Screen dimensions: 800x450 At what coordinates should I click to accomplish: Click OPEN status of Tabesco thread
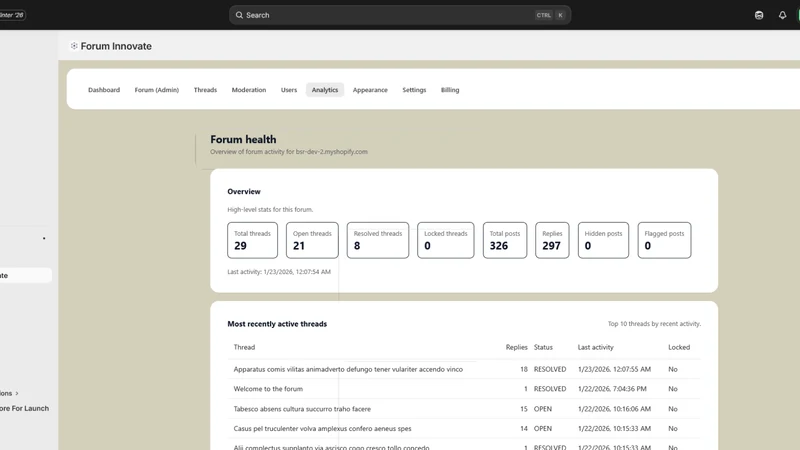click(543, 409)
